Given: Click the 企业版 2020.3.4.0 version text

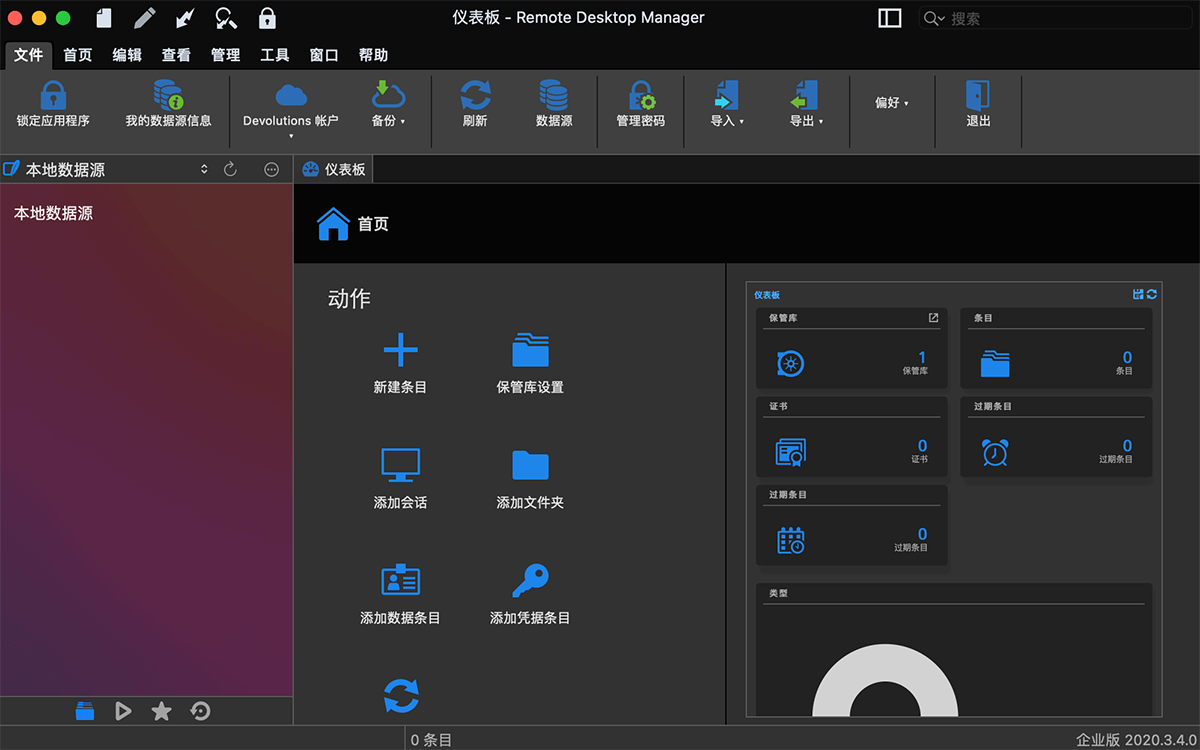Looking at the screenshot, I should pyautogui.click(x=1135, y=740).
